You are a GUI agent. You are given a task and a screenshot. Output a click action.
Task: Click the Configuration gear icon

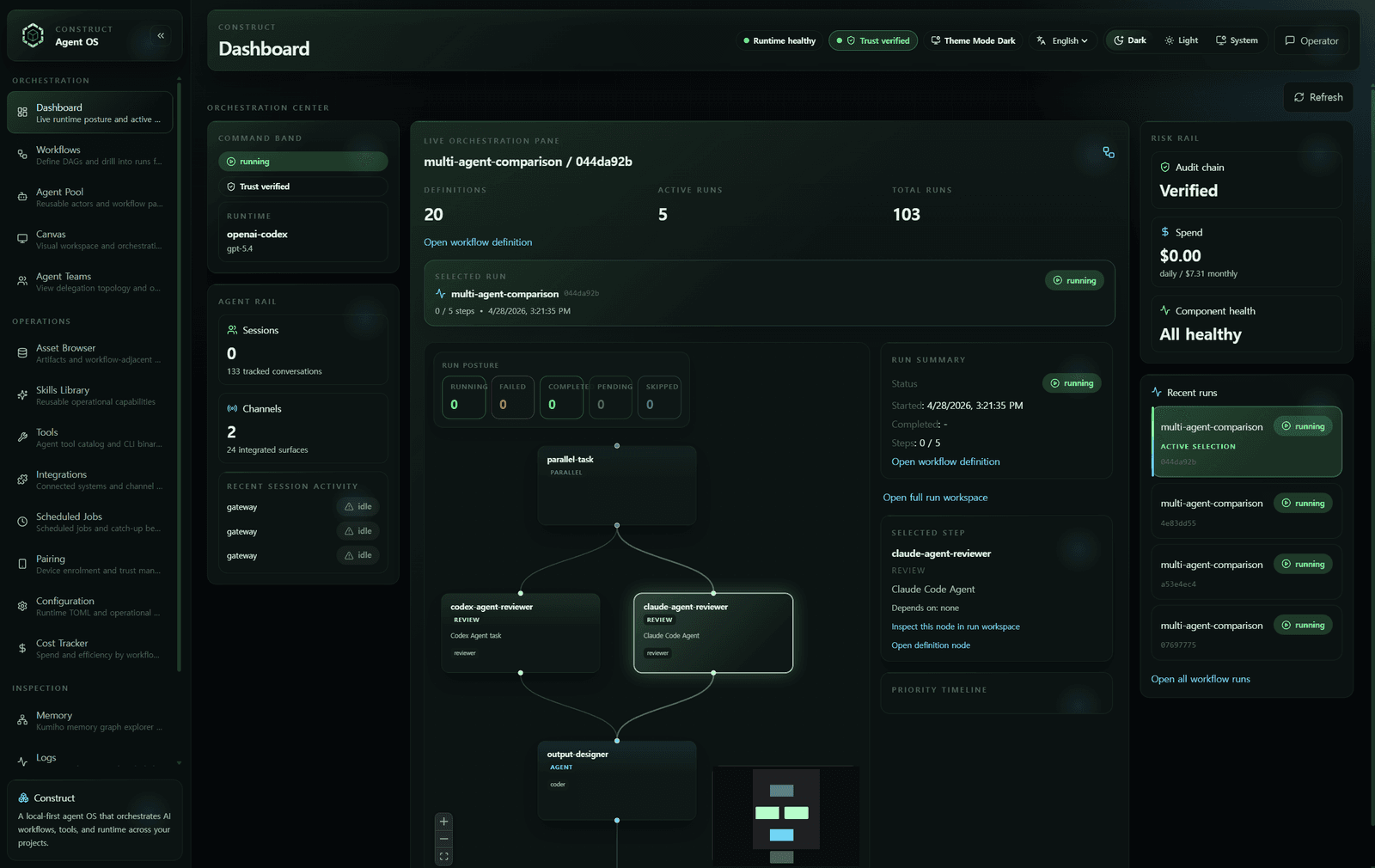(22, 606)
